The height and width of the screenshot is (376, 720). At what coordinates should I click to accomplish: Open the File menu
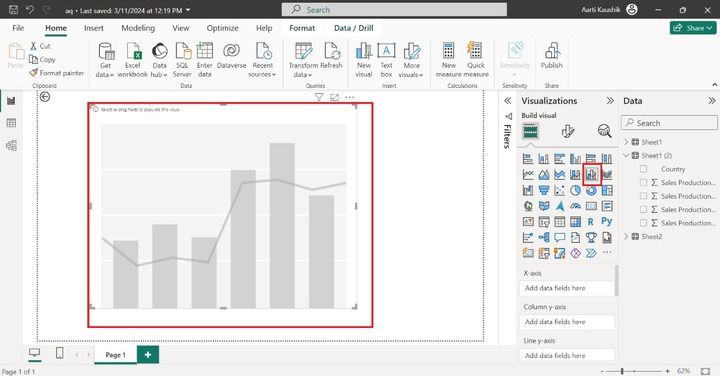pos(18,28)
